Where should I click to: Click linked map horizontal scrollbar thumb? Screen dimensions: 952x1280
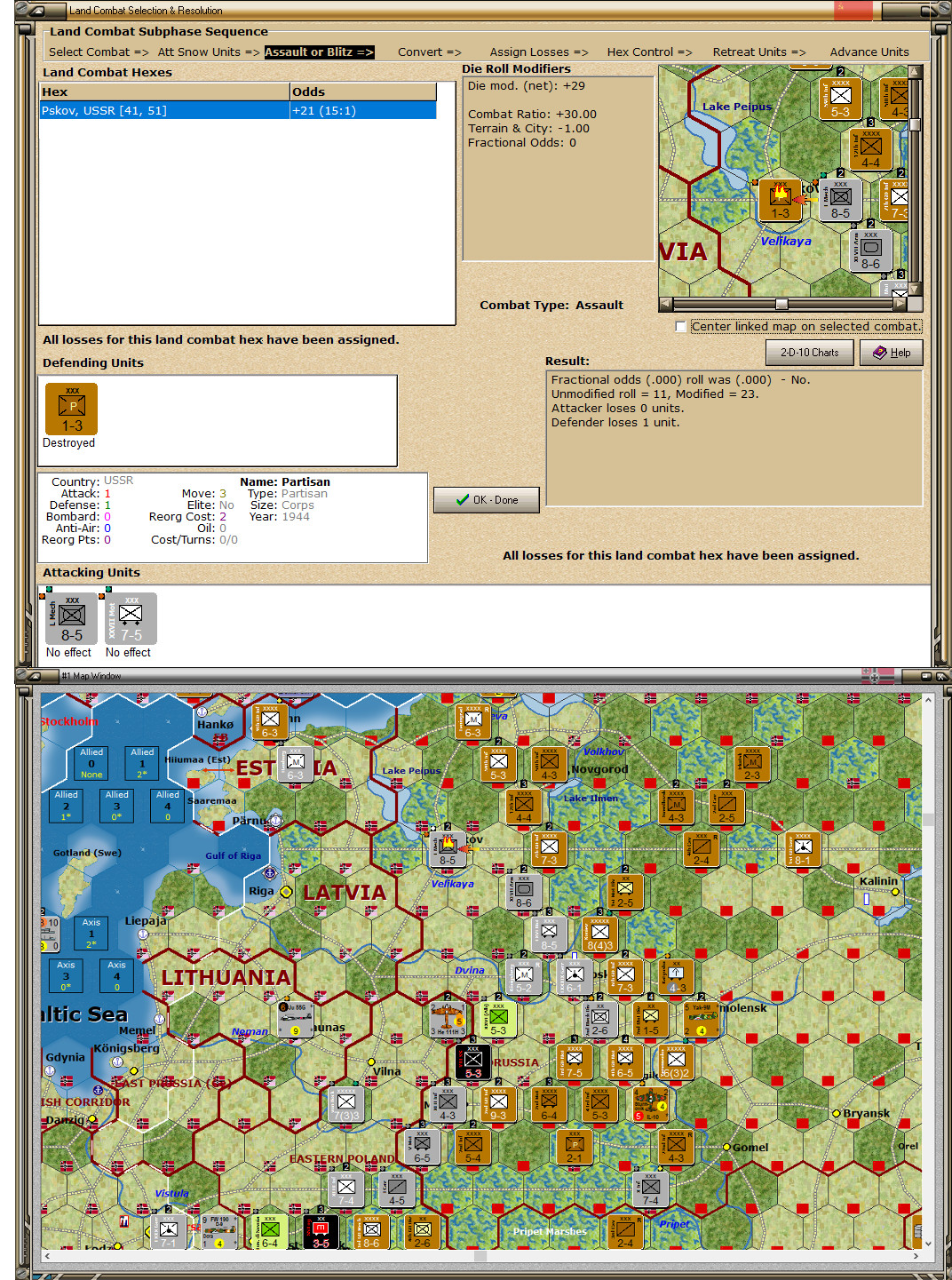(781, 304)
